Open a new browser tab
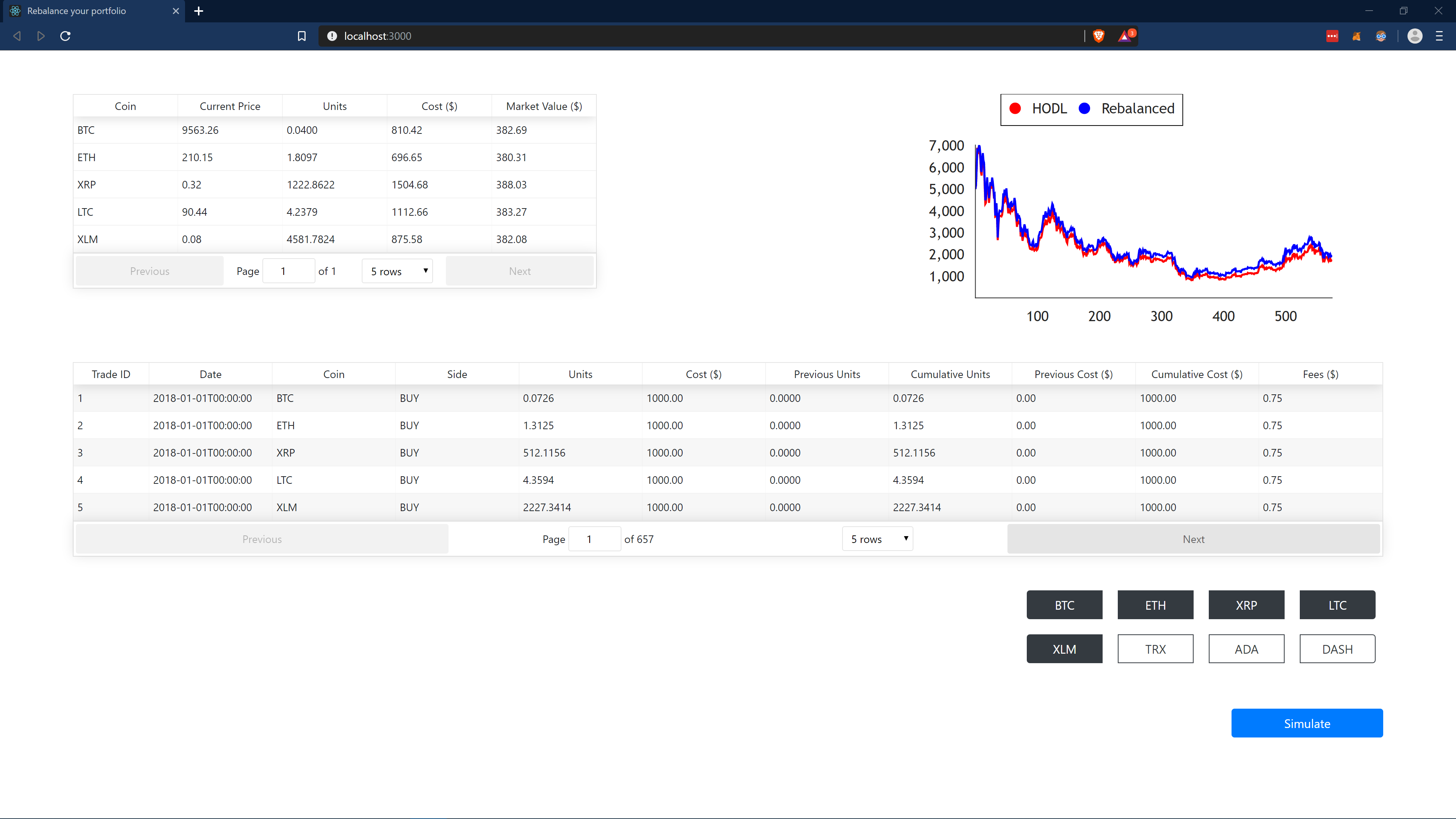The image size is (1456, 819). 198,11
